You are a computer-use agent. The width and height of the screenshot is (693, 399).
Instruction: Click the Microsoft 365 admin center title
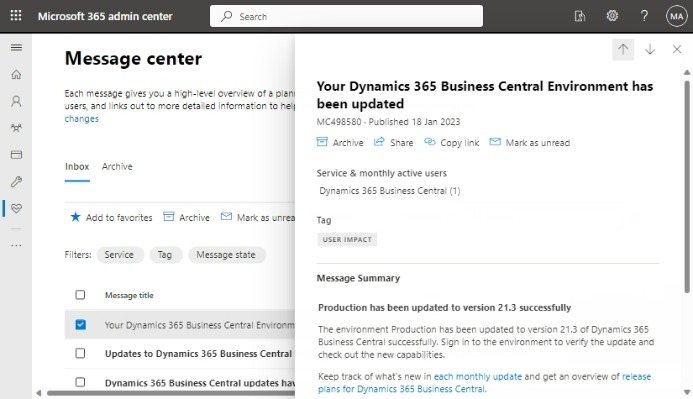(105, 16)
